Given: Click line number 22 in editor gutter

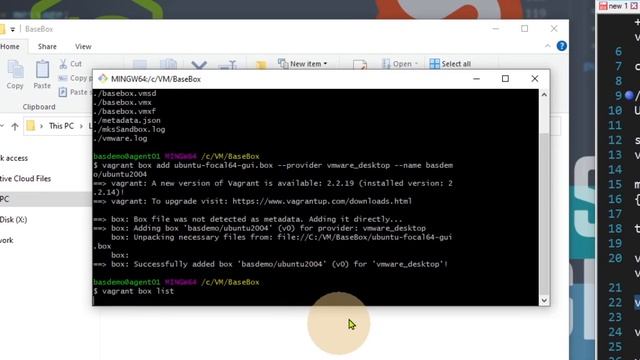Looking at the screenshot, I should (x=615, y=302).
